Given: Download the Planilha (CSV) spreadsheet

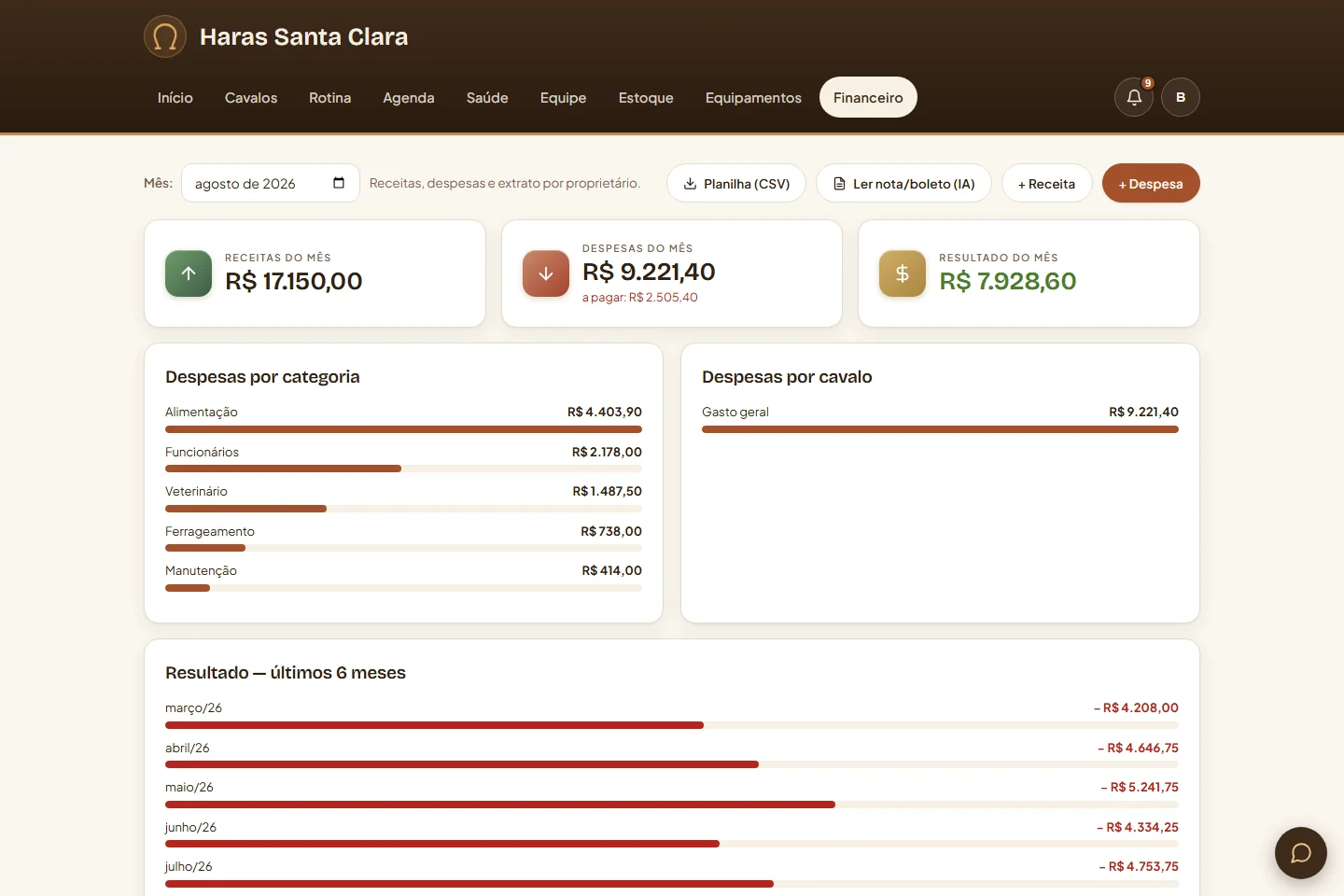Looking at the screenshot, I should point(736,183).
